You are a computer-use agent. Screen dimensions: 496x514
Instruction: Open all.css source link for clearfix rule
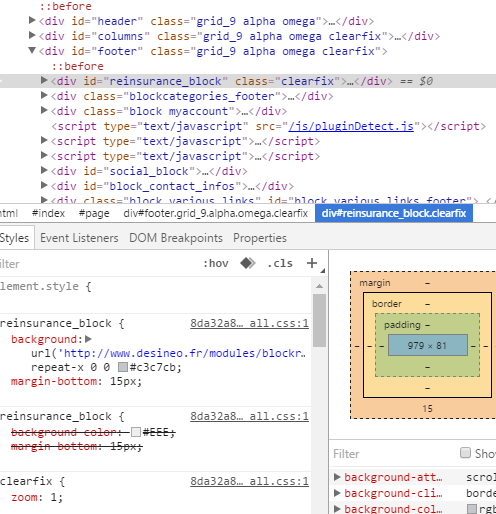pyautogui.click(x=249, y=481)
